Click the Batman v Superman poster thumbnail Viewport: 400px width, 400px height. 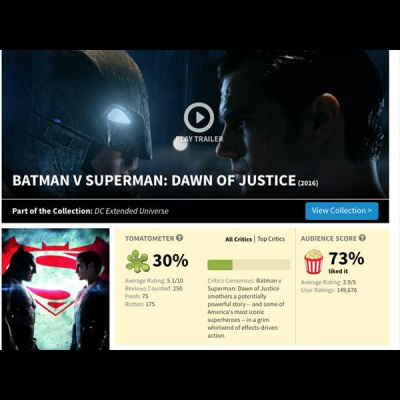(55, 289)
